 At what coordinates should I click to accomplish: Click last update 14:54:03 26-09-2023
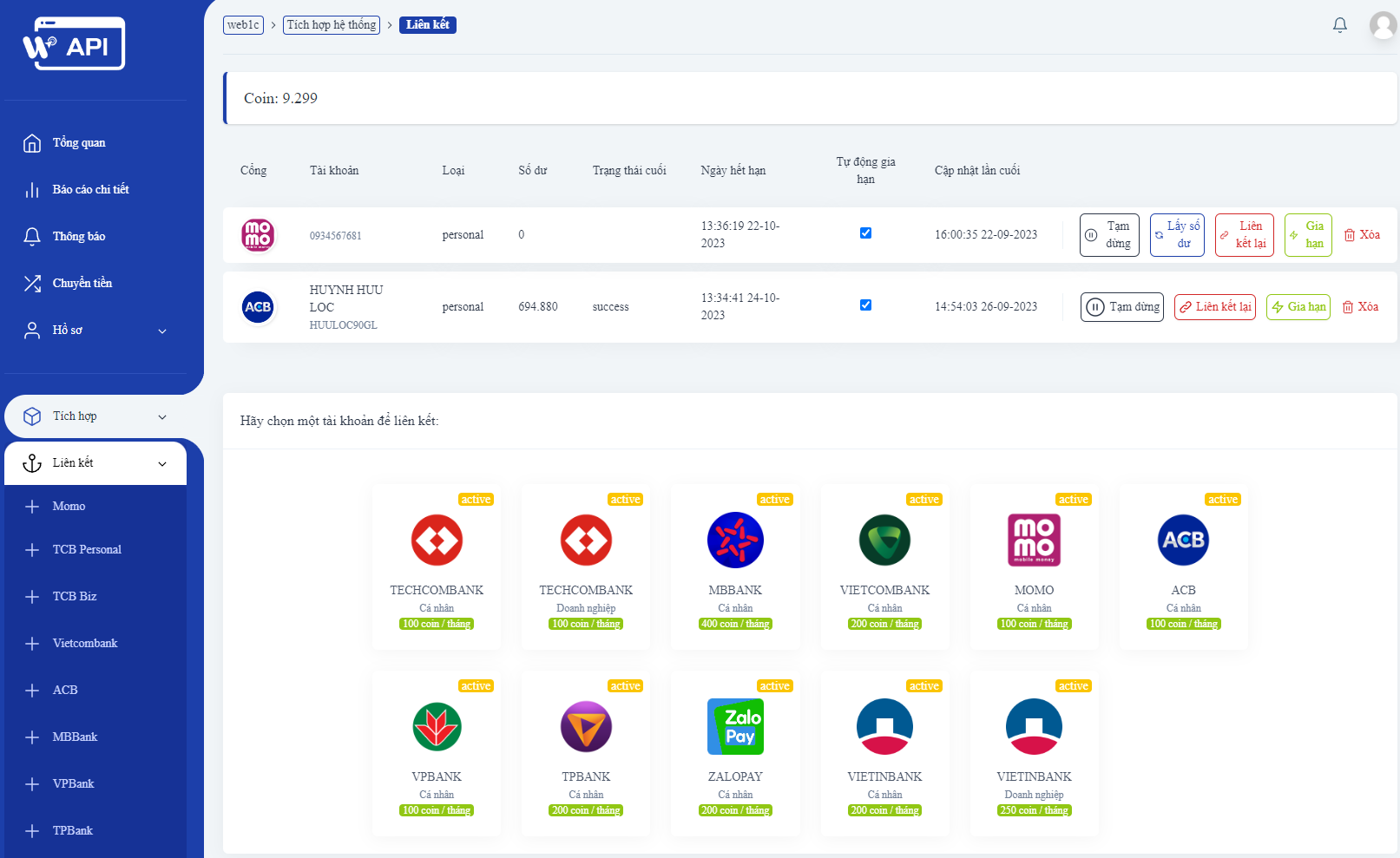click(x=986, y=307)
